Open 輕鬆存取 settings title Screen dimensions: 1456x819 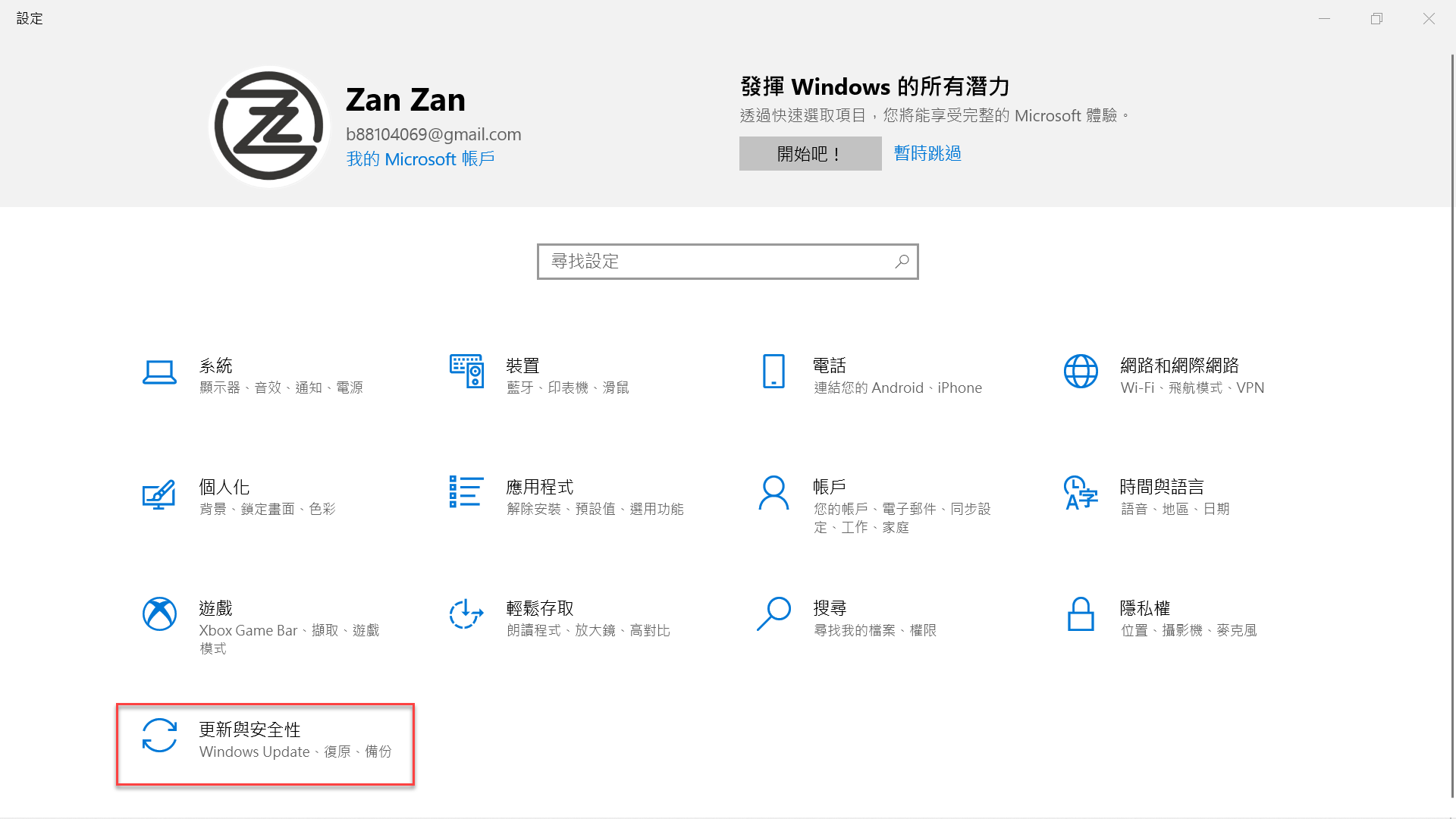click(539, 608)
